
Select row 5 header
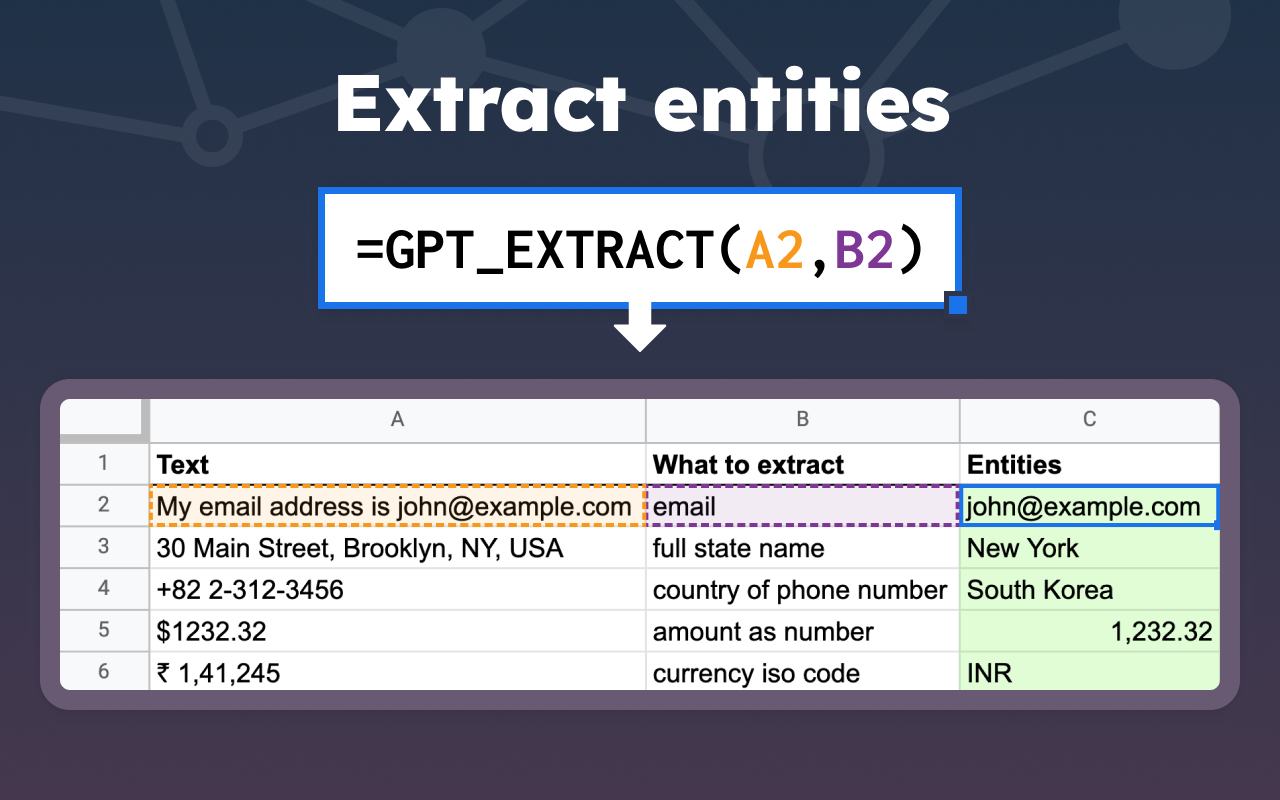pyautogui.click(x=104, y=631)
